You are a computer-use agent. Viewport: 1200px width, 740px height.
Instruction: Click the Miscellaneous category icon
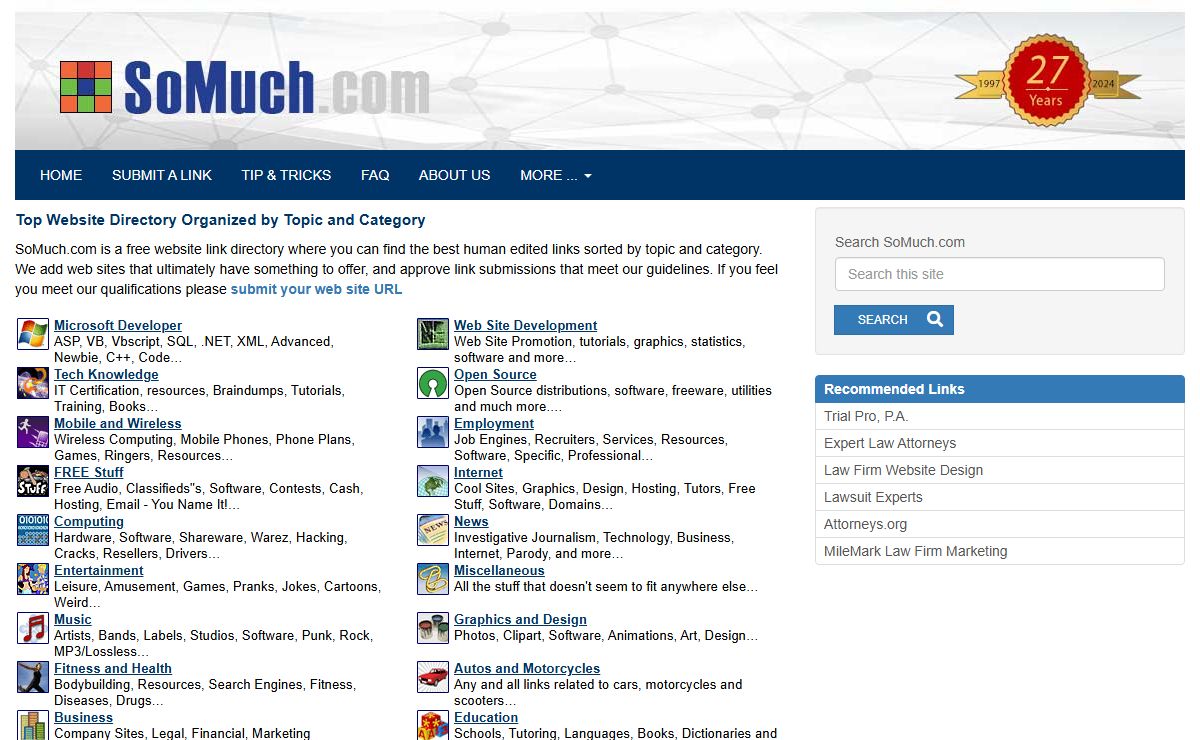433,579
